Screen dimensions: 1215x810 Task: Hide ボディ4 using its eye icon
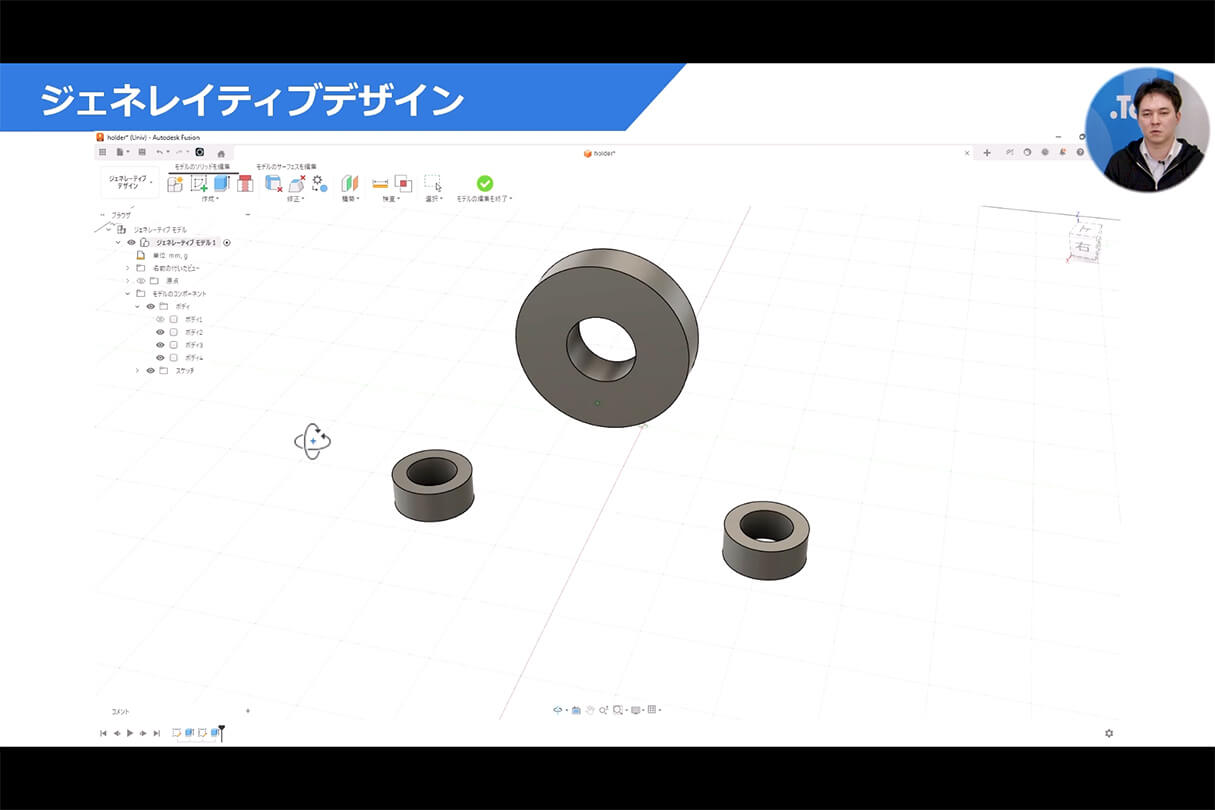160,358
